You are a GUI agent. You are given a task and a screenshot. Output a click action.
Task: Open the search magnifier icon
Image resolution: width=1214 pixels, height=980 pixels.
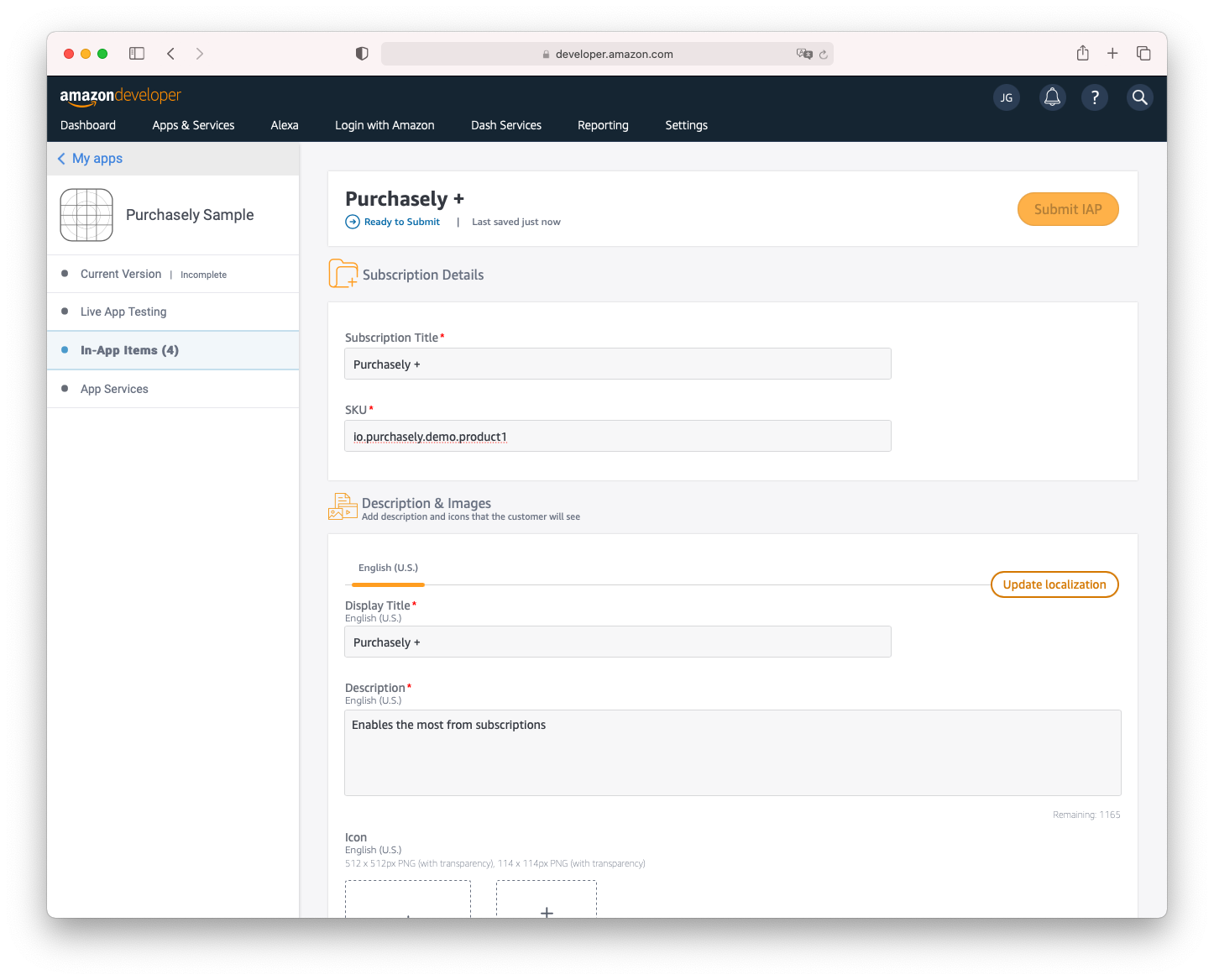[x=1139, y=97]
